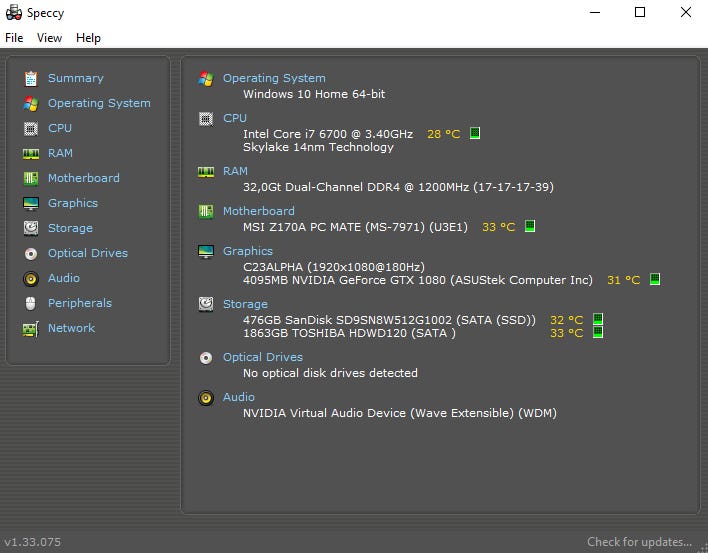Open the Network card icon in sidebar

(30, 328)
